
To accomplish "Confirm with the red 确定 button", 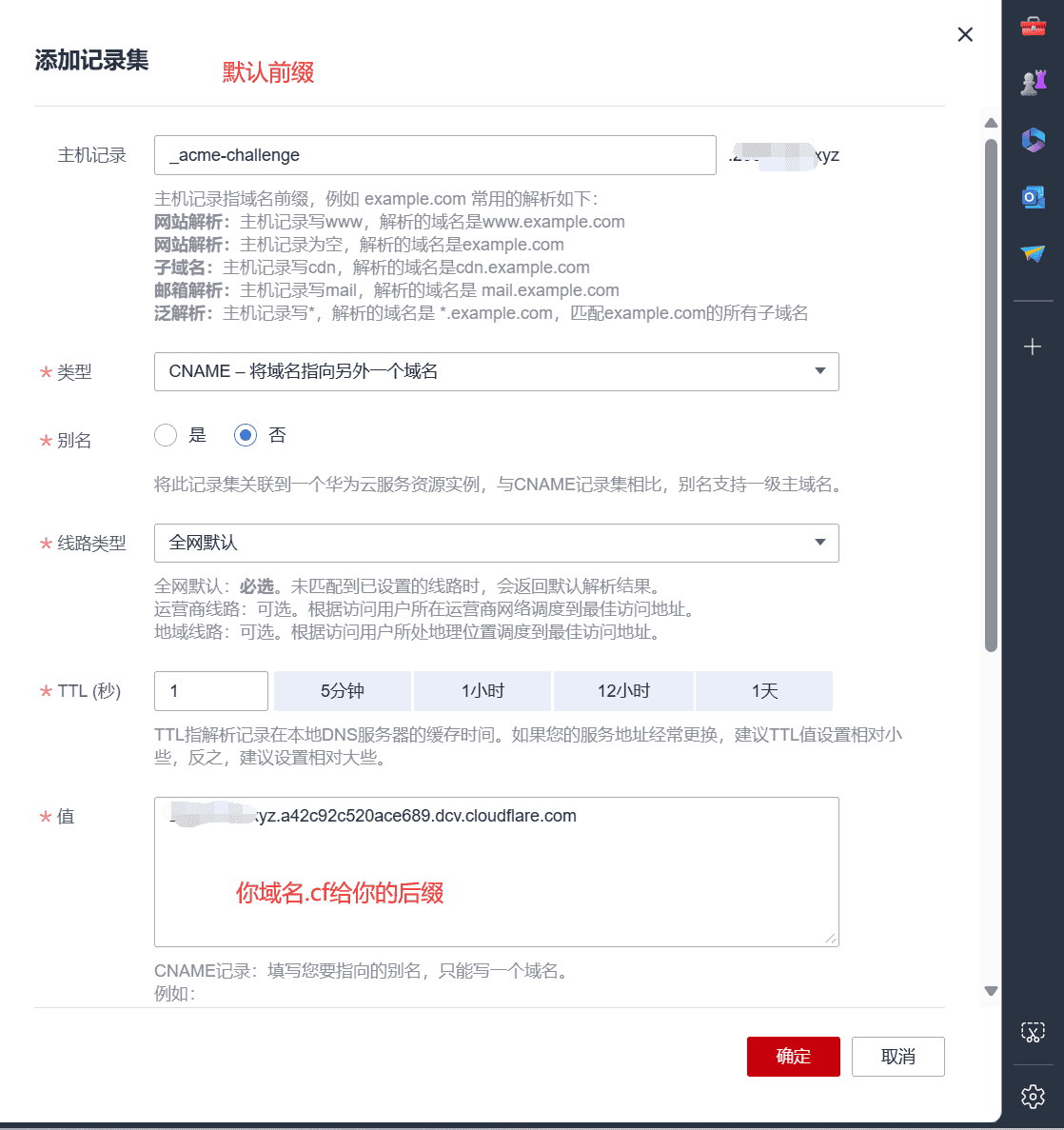I will 793,1057.
